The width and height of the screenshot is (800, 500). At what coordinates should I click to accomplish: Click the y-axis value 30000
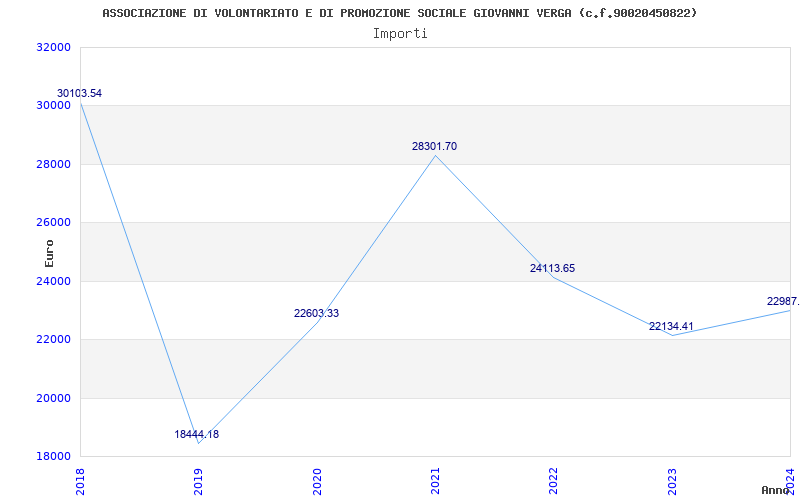(x=53, y=106)
